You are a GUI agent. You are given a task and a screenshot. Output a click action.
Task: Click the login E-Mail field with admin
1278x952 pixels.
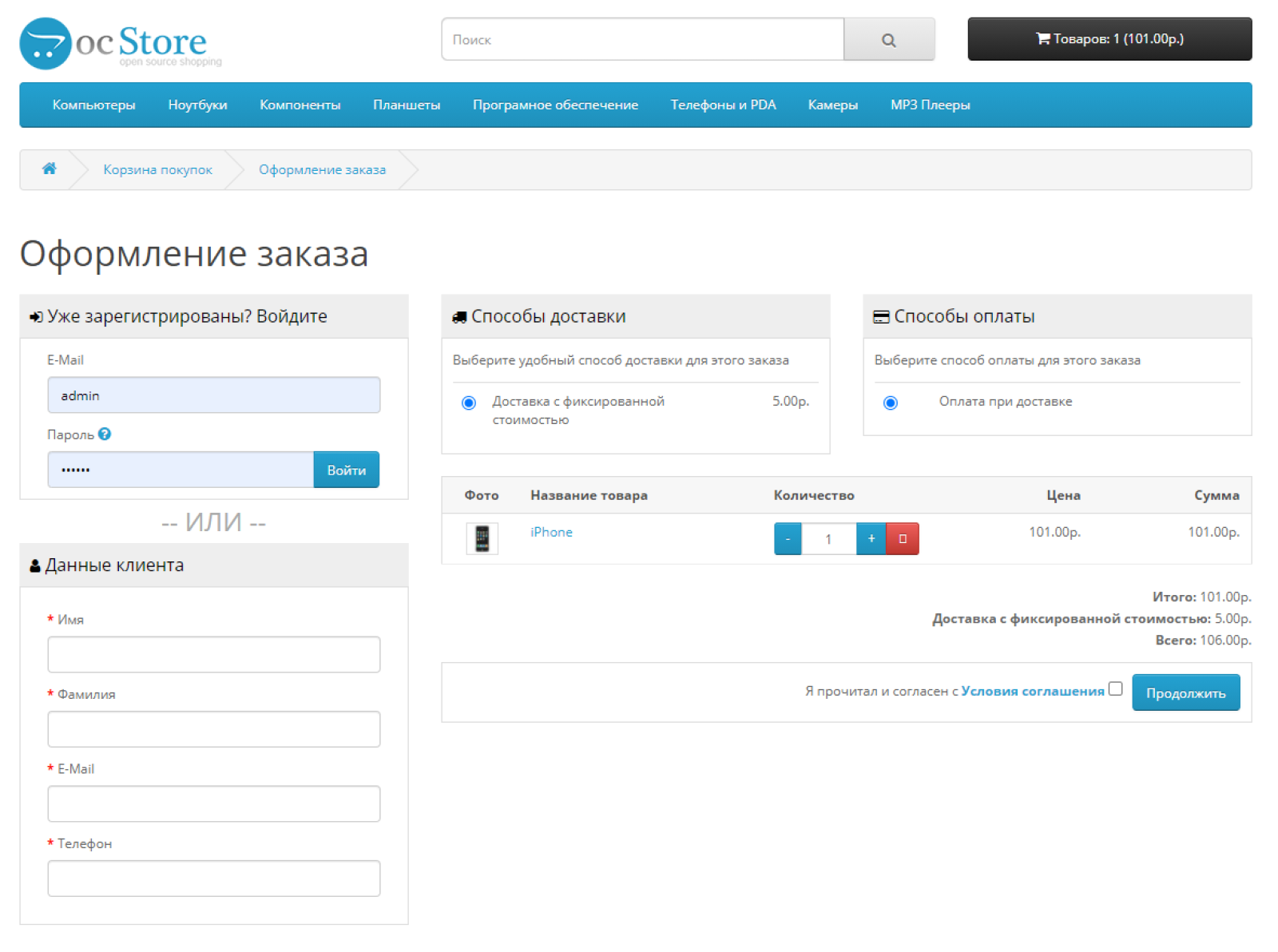pos(214,395)
